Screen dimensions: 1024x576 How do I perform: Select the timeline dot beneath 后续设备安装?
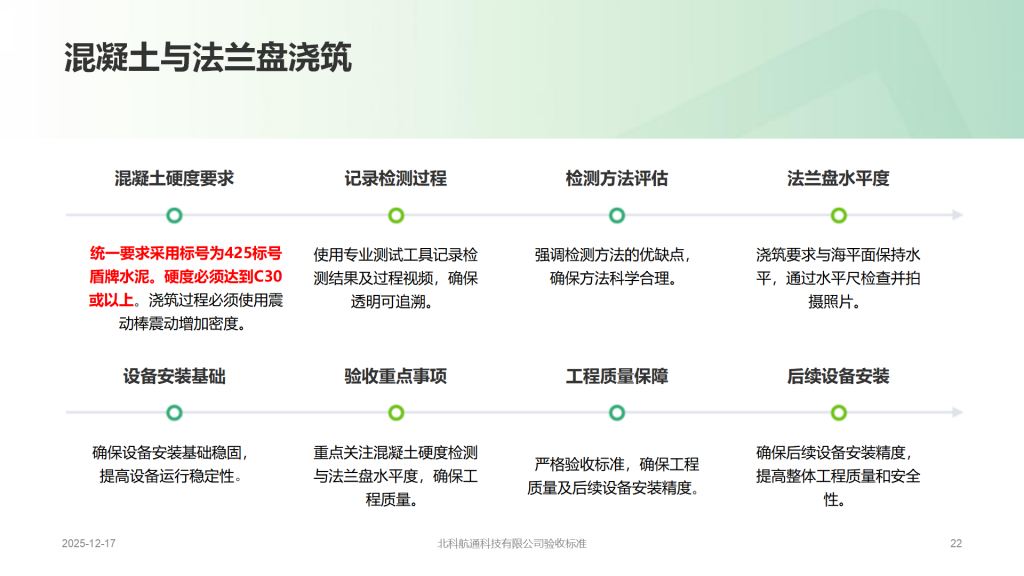coord(838,412)
